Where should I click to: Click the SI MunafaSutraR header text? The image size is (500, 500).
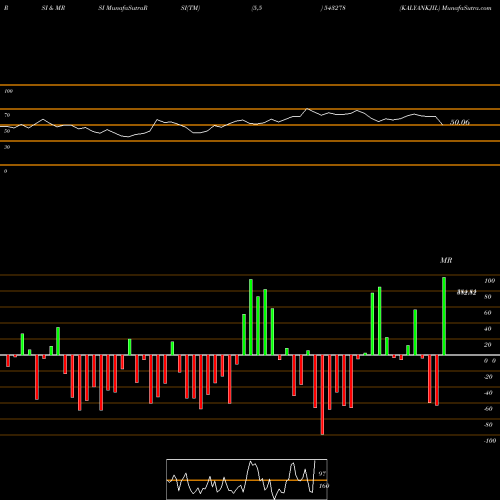tap(123, 8)
